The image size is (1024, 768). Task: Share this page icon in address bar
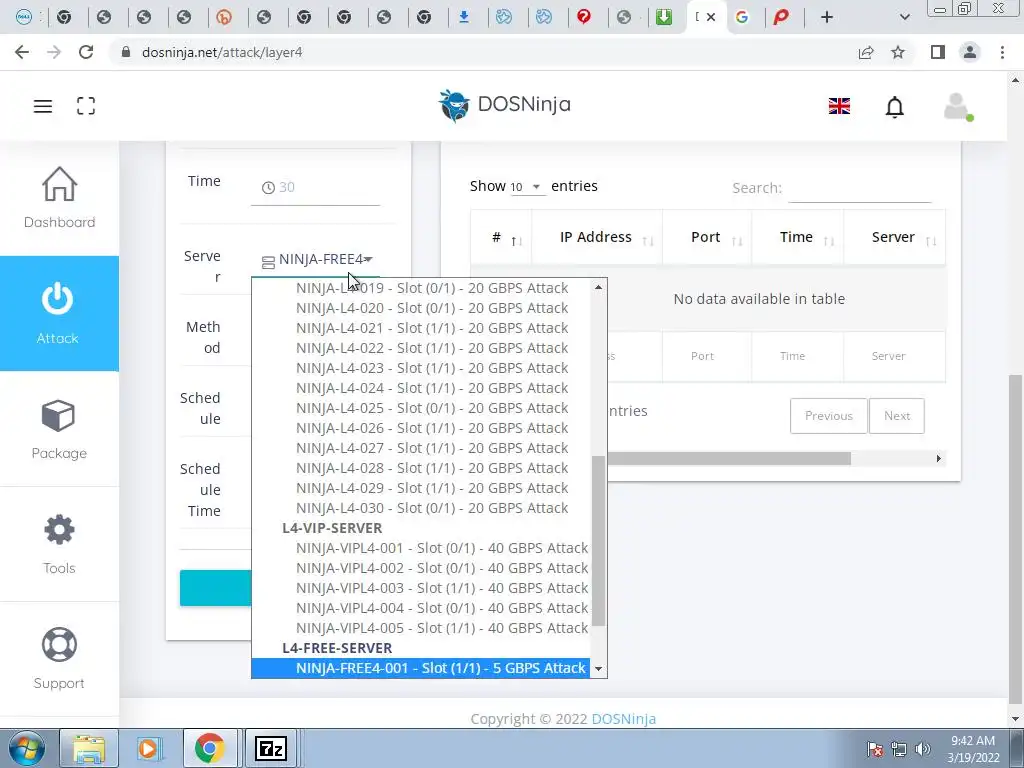point(866,52)
